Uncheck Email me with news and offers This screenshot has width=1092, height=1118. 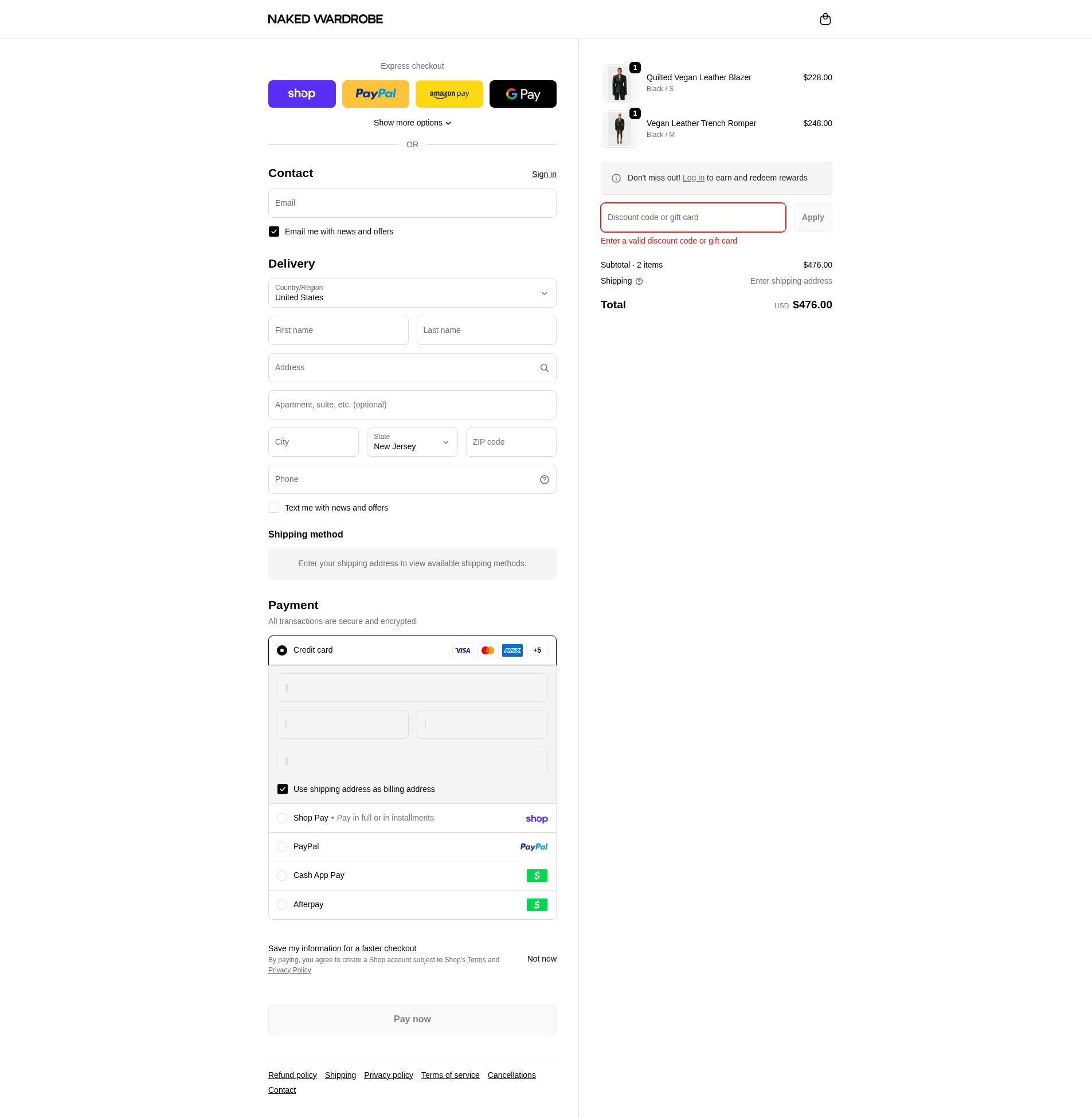coord(273,232)
